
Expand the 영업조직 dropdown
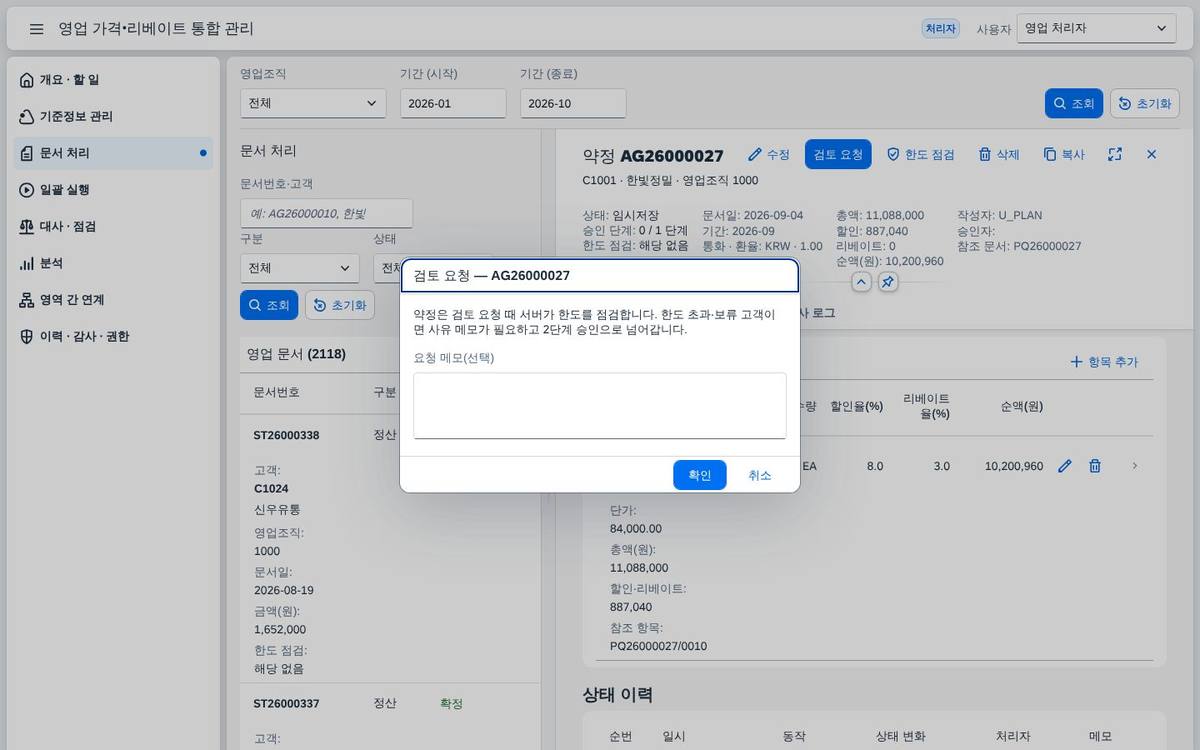tap(313, 103)
